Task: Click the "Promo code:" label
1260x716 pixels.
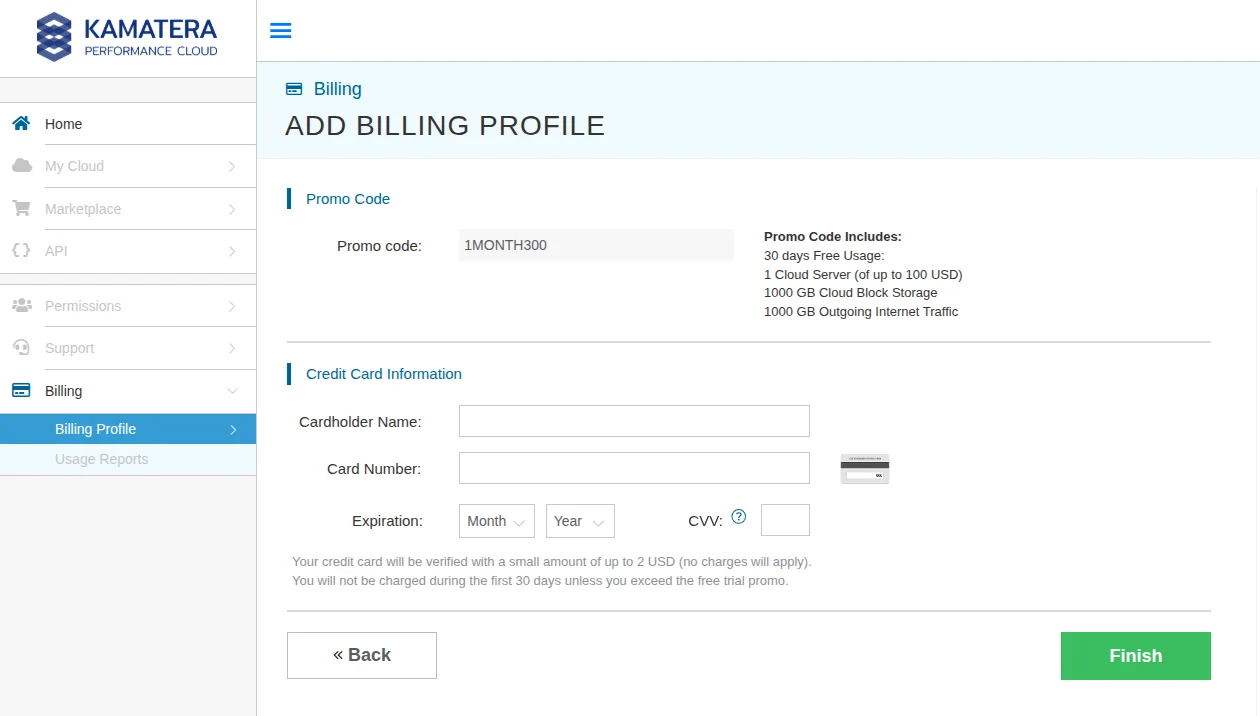Action: (x=379, y=246)
